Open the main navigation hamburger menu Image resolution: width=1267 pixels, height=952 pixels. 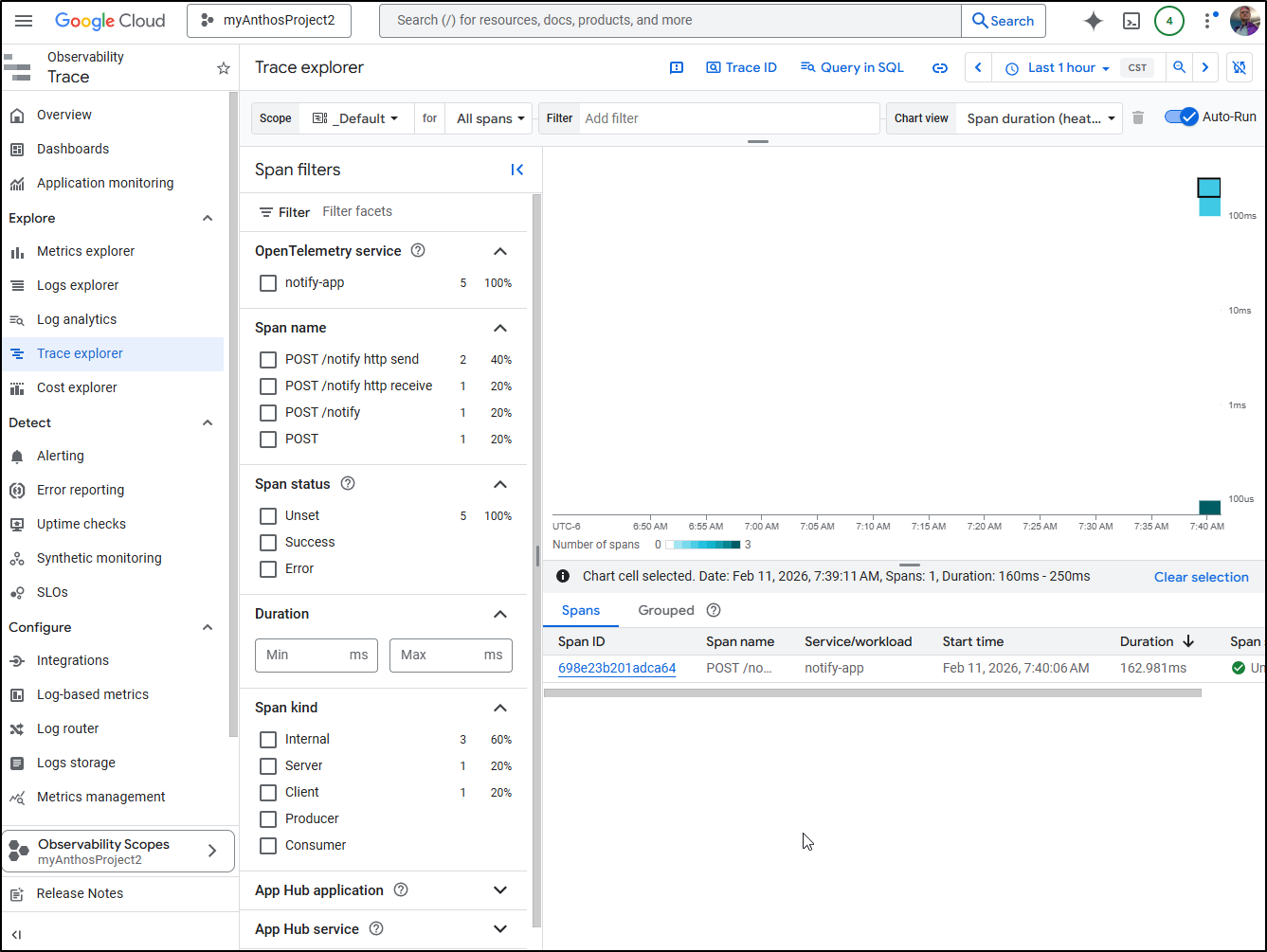tap(25, 21)
